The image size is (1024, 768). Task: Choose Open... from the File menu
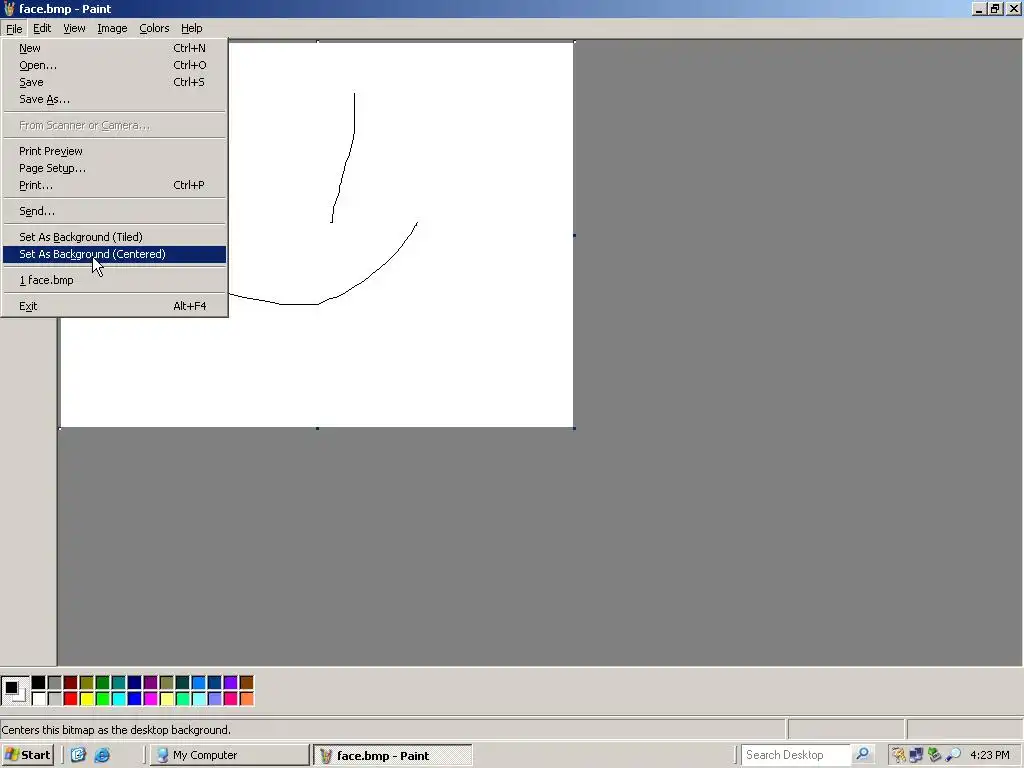[x=114, y=65]
